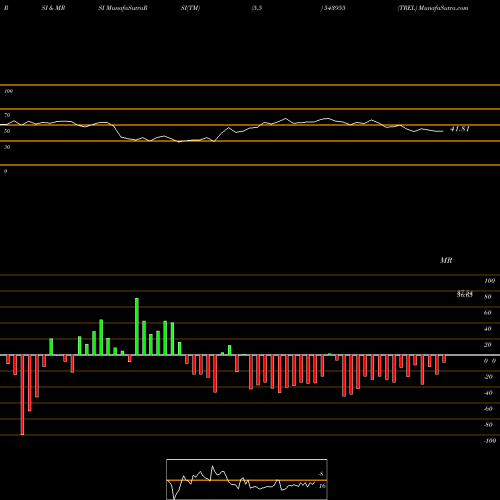This screenshot has width=500, height=500.
Task: Click the MR axis label 40
Action: click(487, 329)
